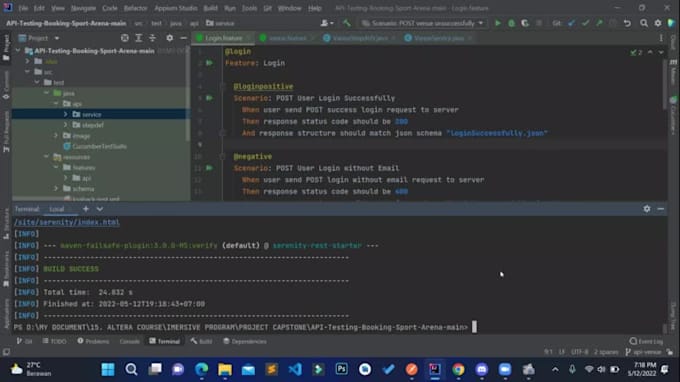The width and height of the screenshot is (680, 382).
Task: Build project with the hammer icon
Action: (x=347, y=23)
